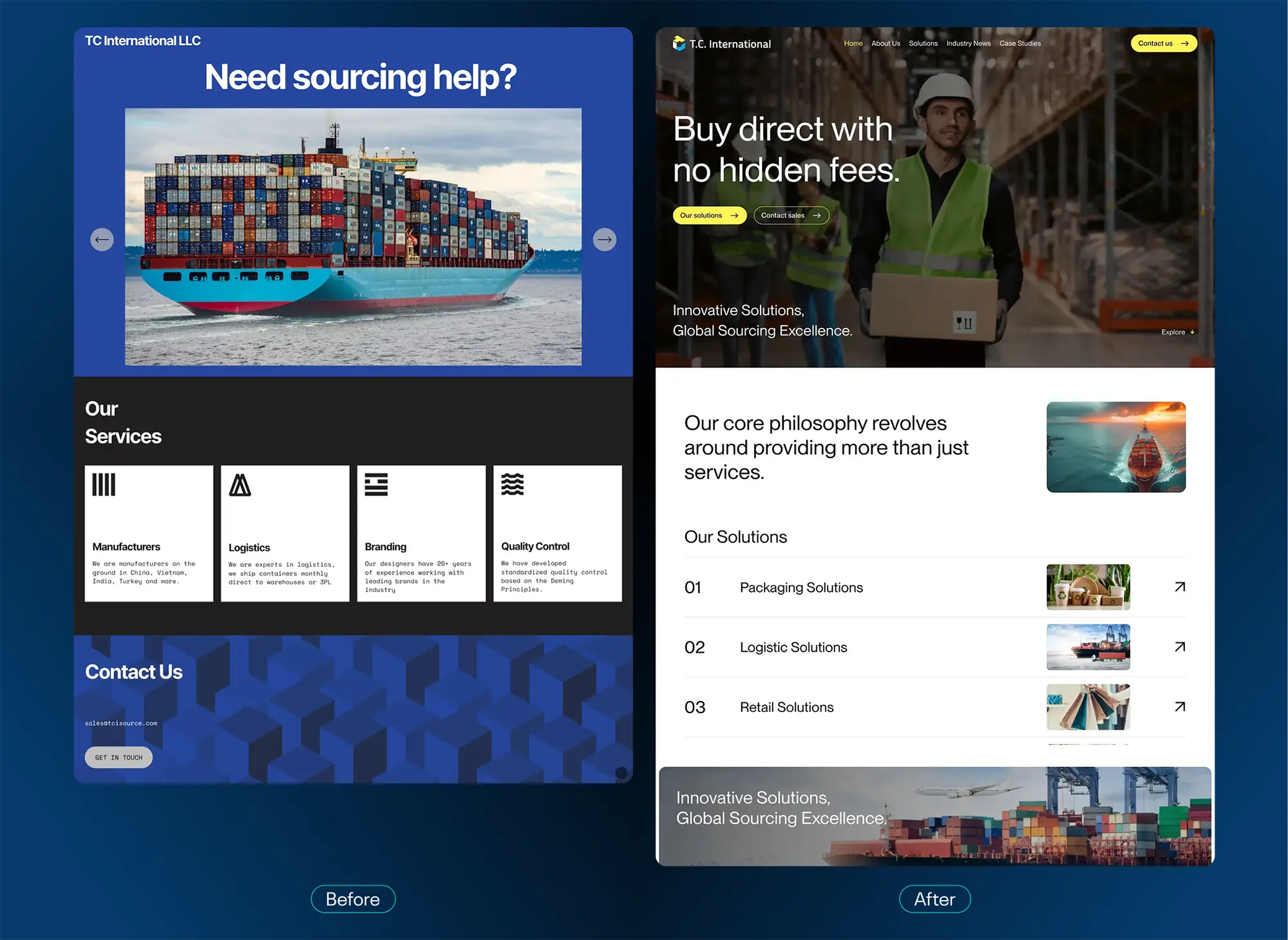Click the sunset cargo ship thumbnail
This screenshot has width=1288, height=940.
(x=1115, y=447)
